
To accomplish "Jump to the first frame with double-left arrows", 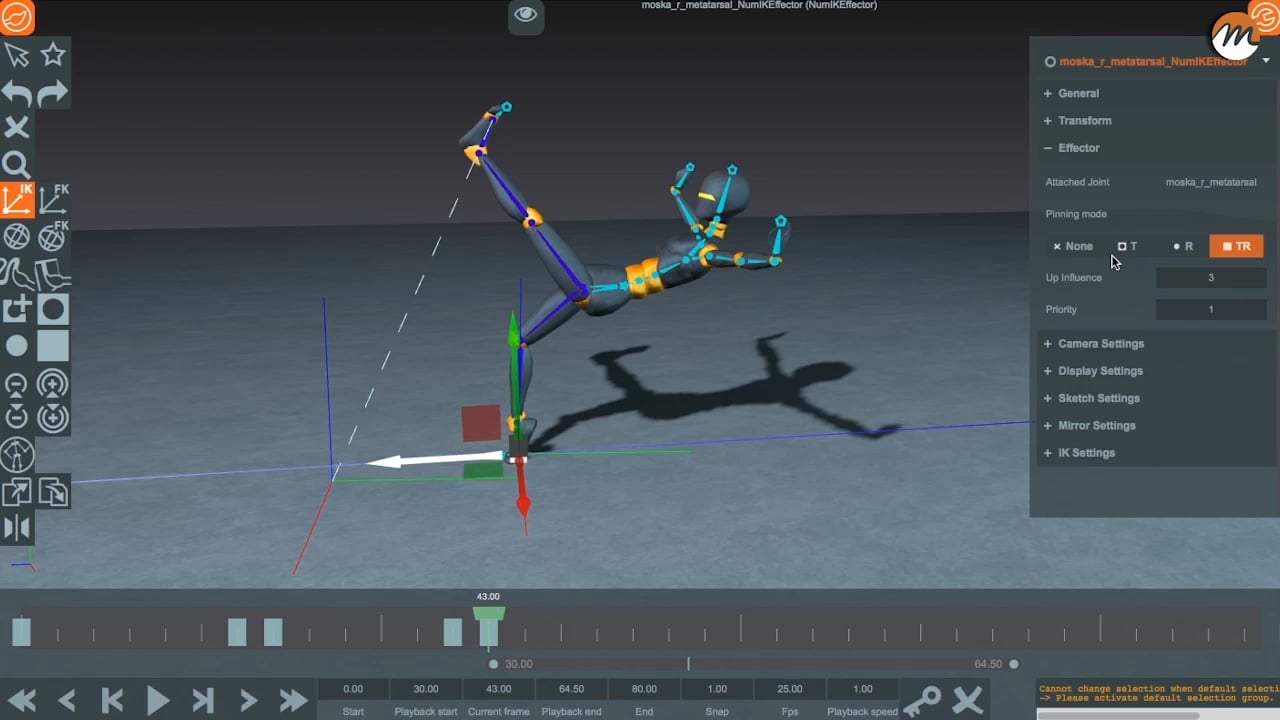I will tap(22, 700).
